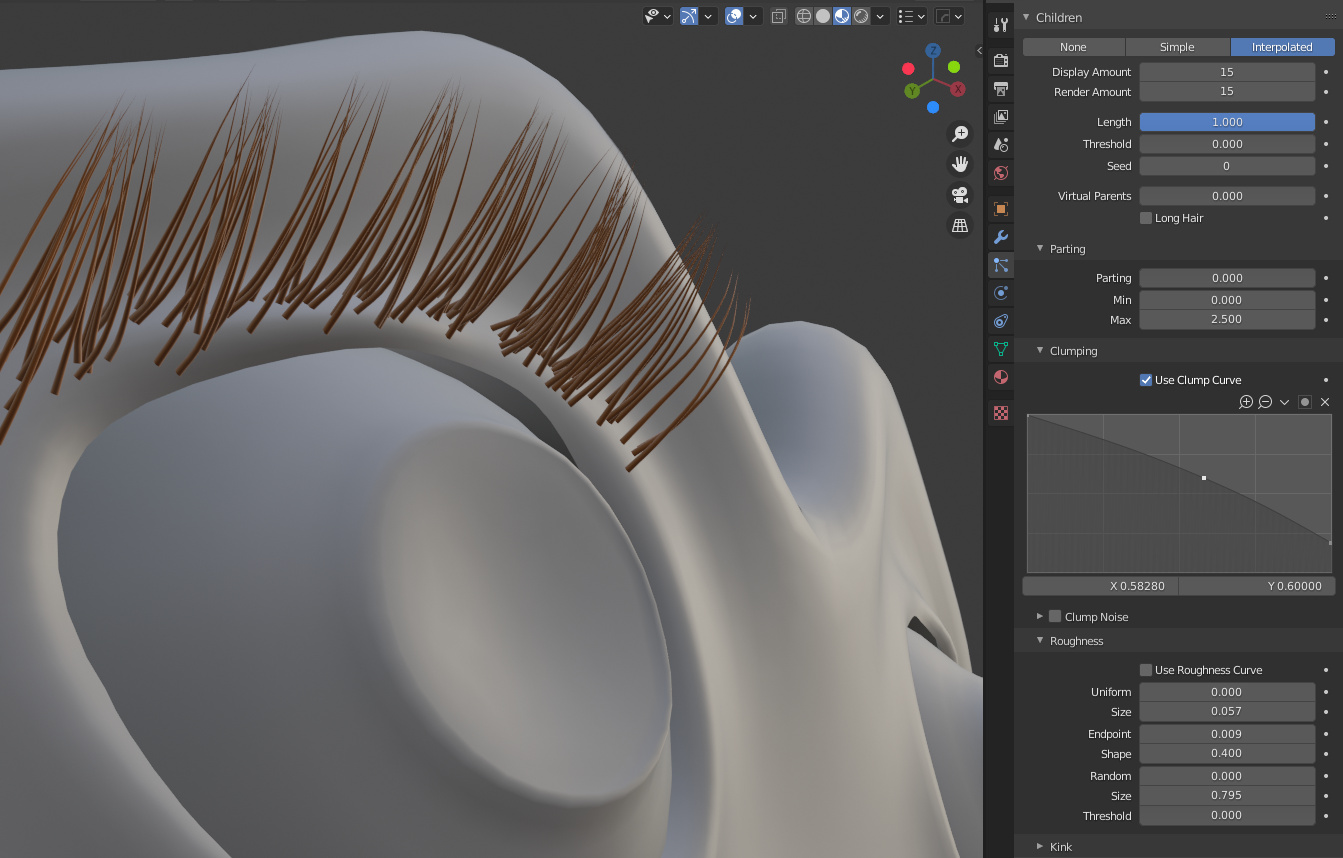1343x858 pixels.
Task: Switch viewport to Solid shading mode
Action: [822, 16]
